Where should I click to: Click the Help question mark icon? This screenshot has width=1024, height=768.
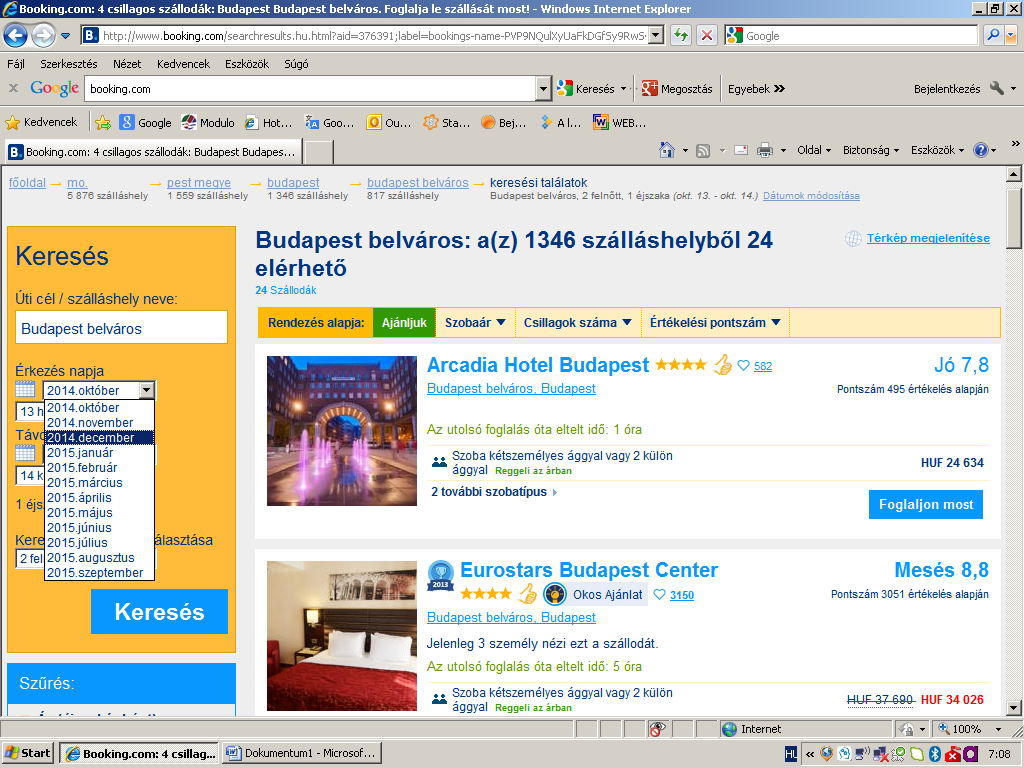[980, 150]
